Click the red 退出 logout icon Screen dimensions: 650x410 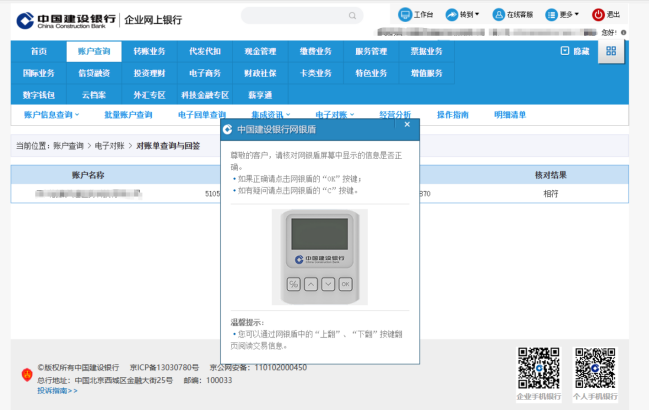(598, 15)
